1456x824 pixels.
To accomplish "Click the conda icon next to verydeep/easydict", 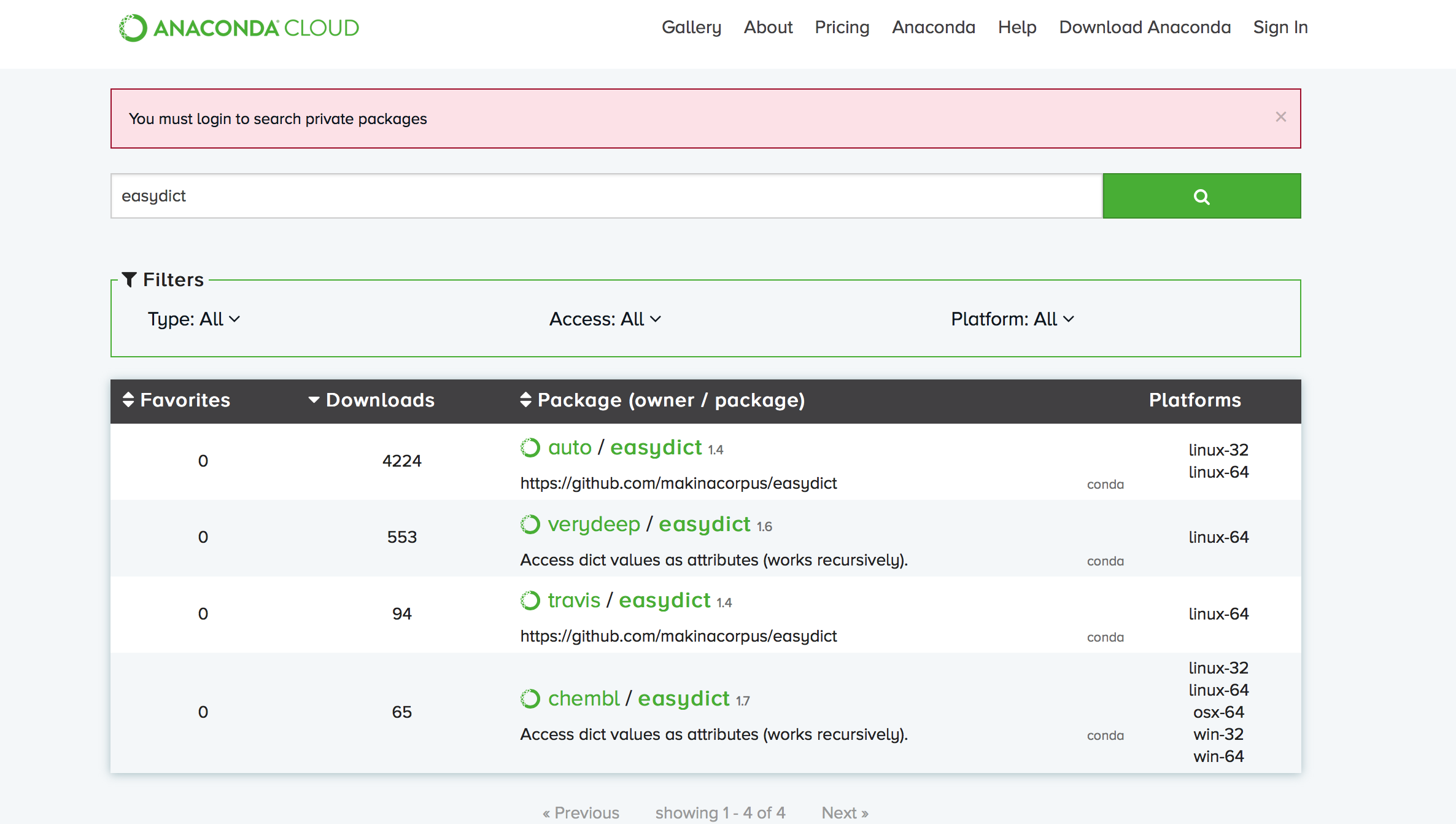I will click(1105, 560).
